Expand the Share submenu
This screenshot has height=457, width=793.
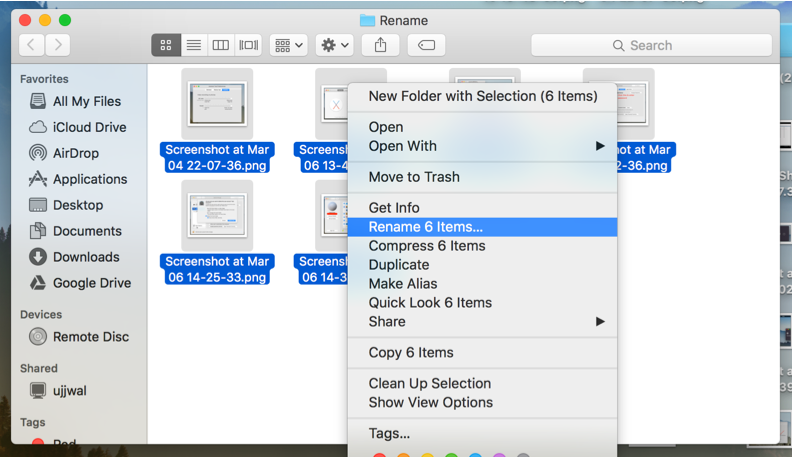point(482,322)
